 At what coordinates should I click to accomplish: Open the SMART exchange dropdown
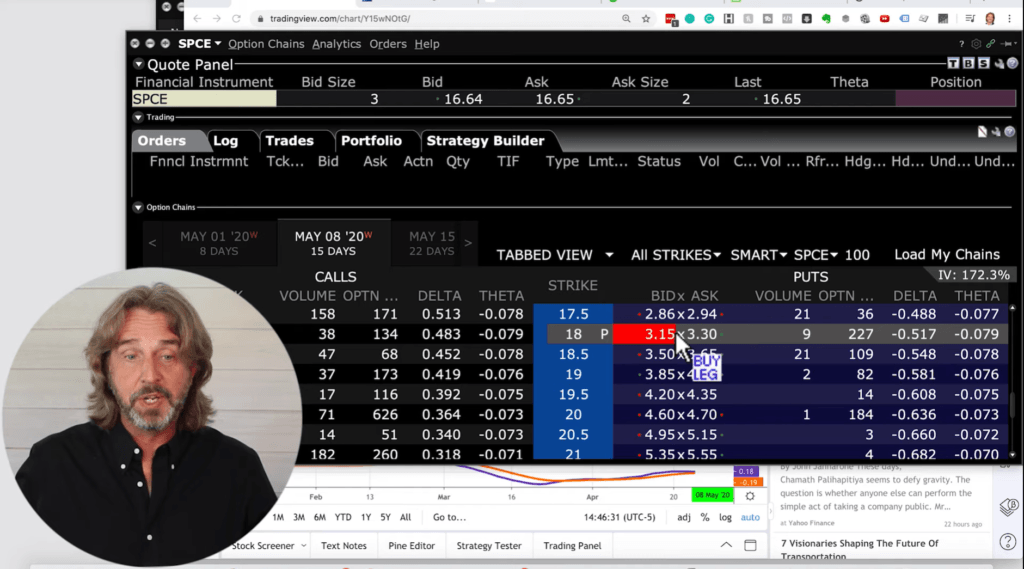tap(758, 255)
